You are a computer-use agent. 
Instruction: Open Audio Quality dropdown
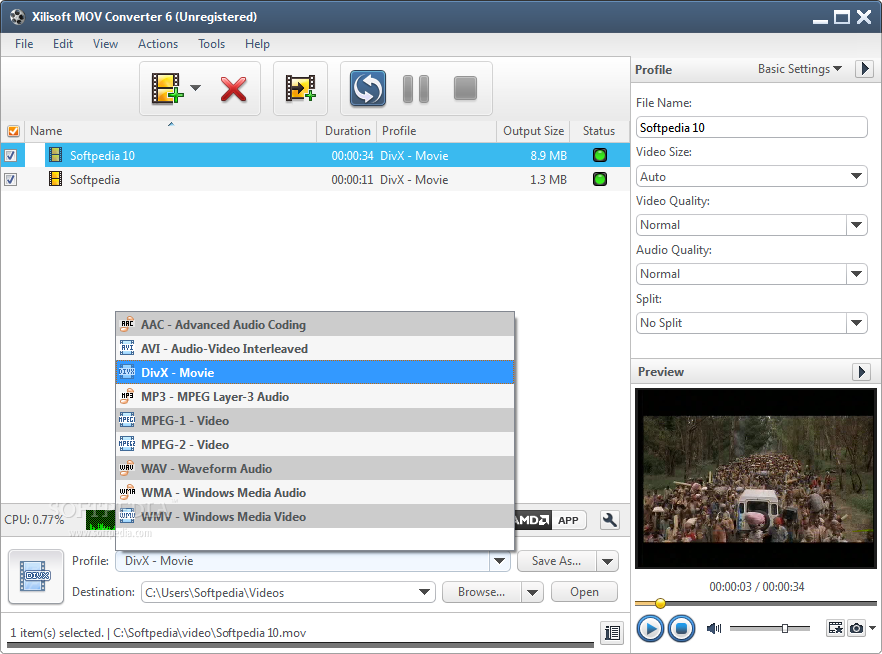pyautogui.click(x=856, y=274)
